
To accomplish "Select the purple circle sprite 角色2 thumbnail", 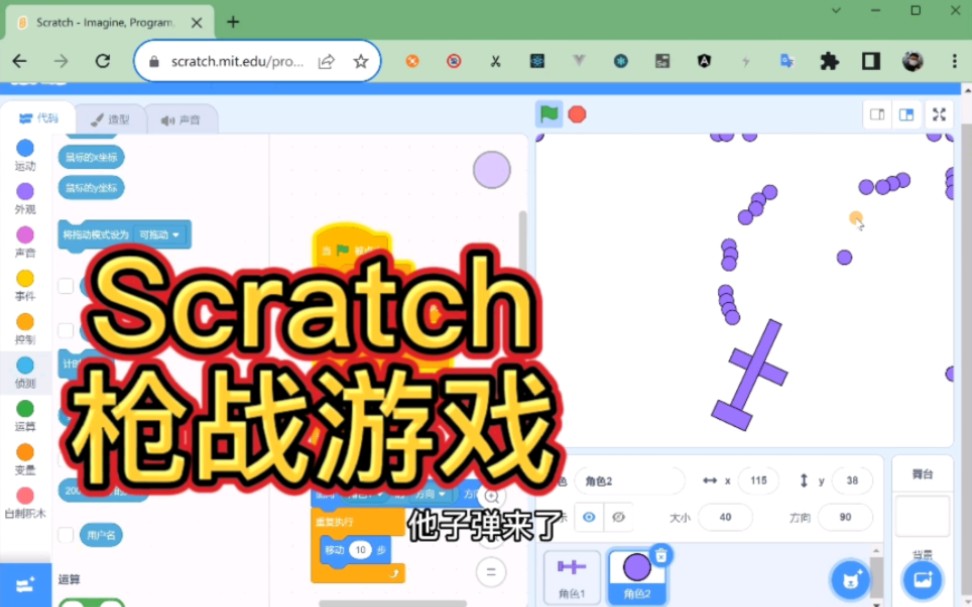I will (636, 577).
